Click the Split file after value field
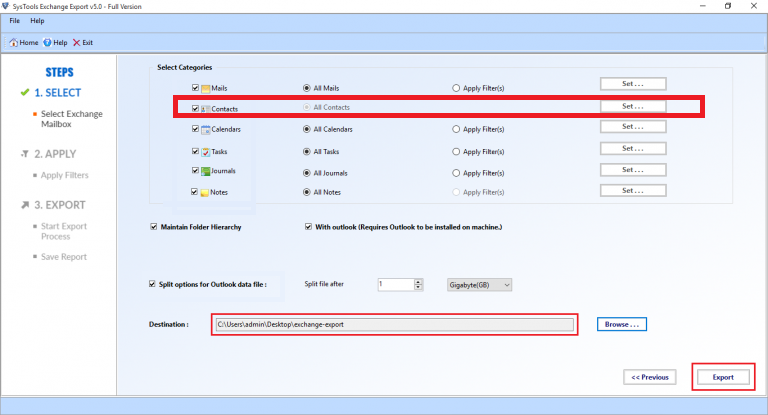 point(396,285)
